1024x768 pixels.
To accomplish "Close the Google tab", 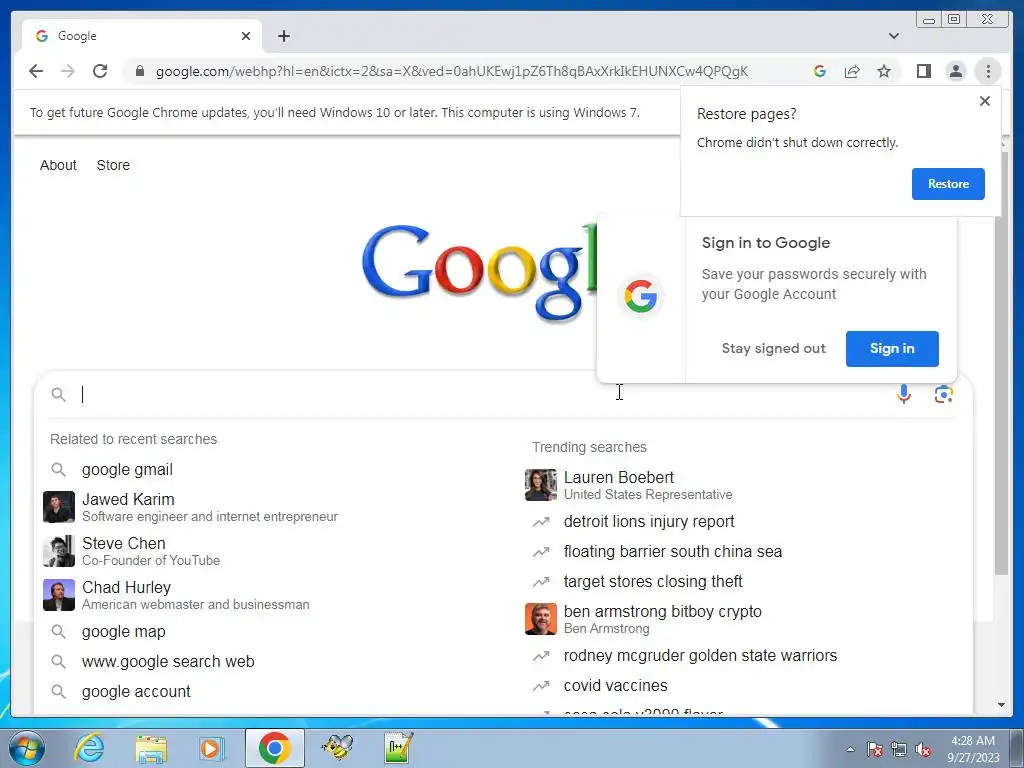I will 246,36.
